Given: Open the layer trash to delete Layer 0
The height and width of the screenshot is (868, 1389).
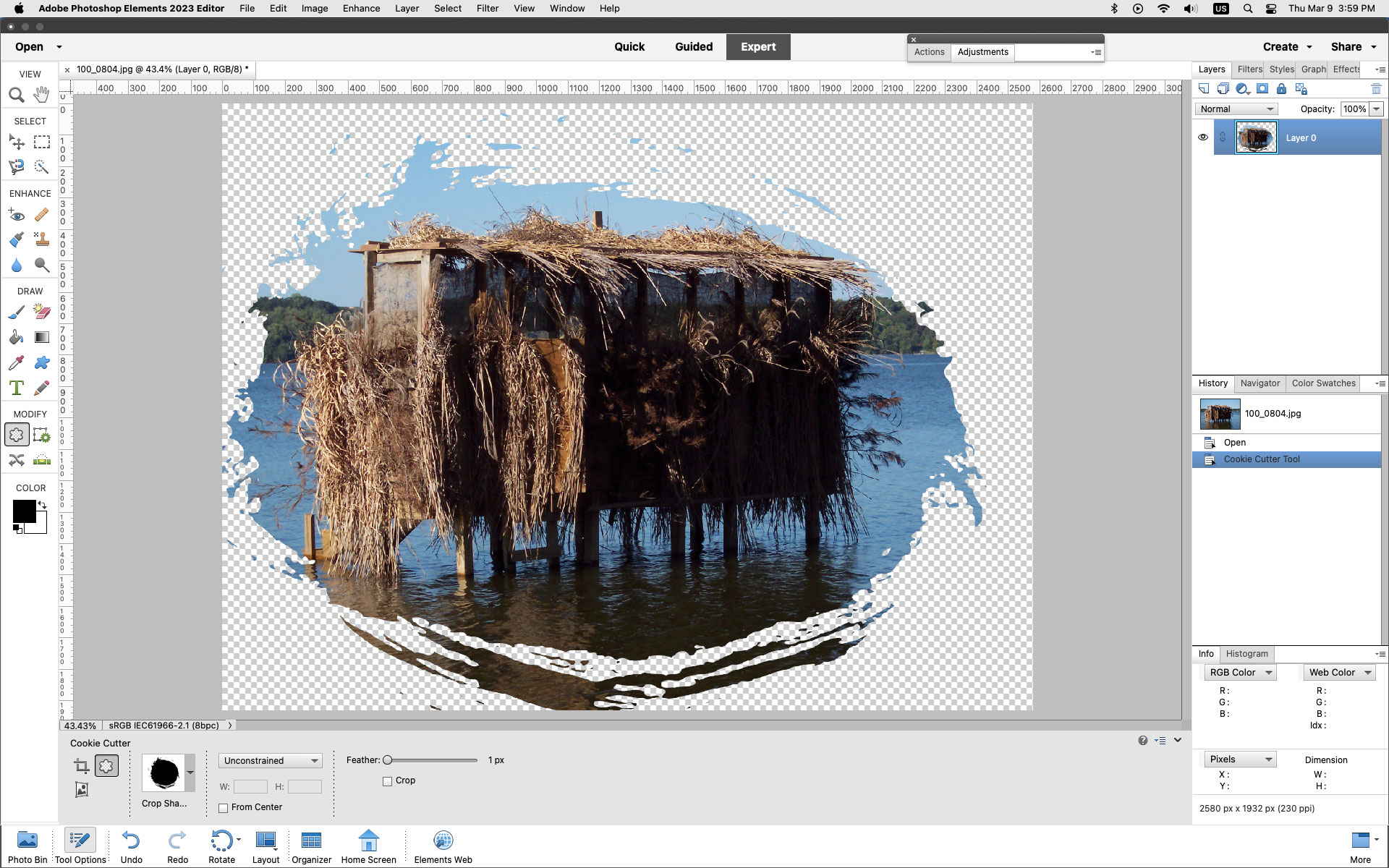Looking at the screenshot, I should pyautogui.click(x=1377, y=88).
